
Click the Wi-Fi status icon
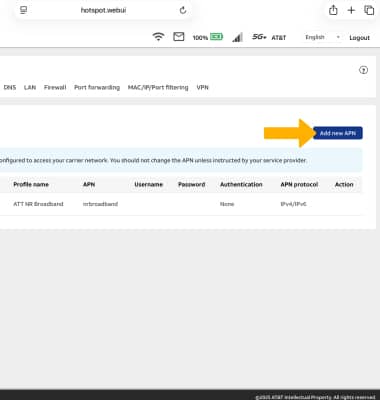pyautogui.click(x=158, y=37)
